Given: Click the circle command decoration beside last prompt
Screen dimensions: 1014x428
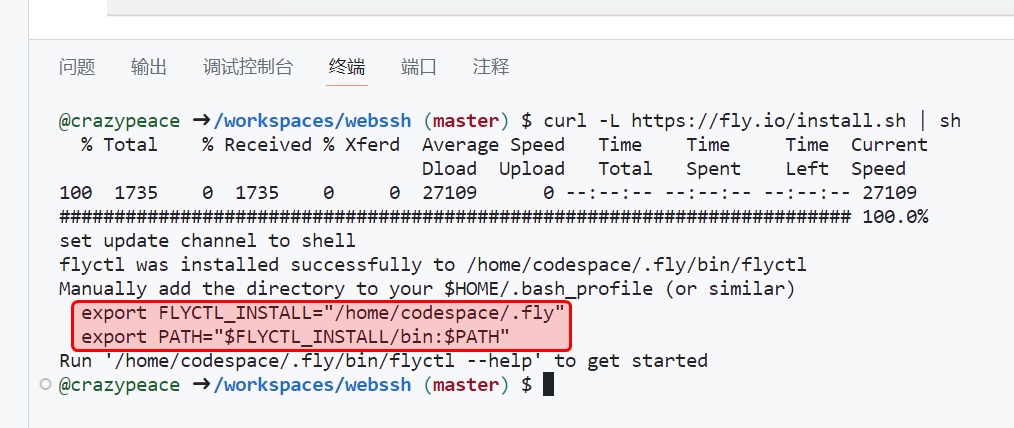Looking at the screenshot, I should click(43, 385).
